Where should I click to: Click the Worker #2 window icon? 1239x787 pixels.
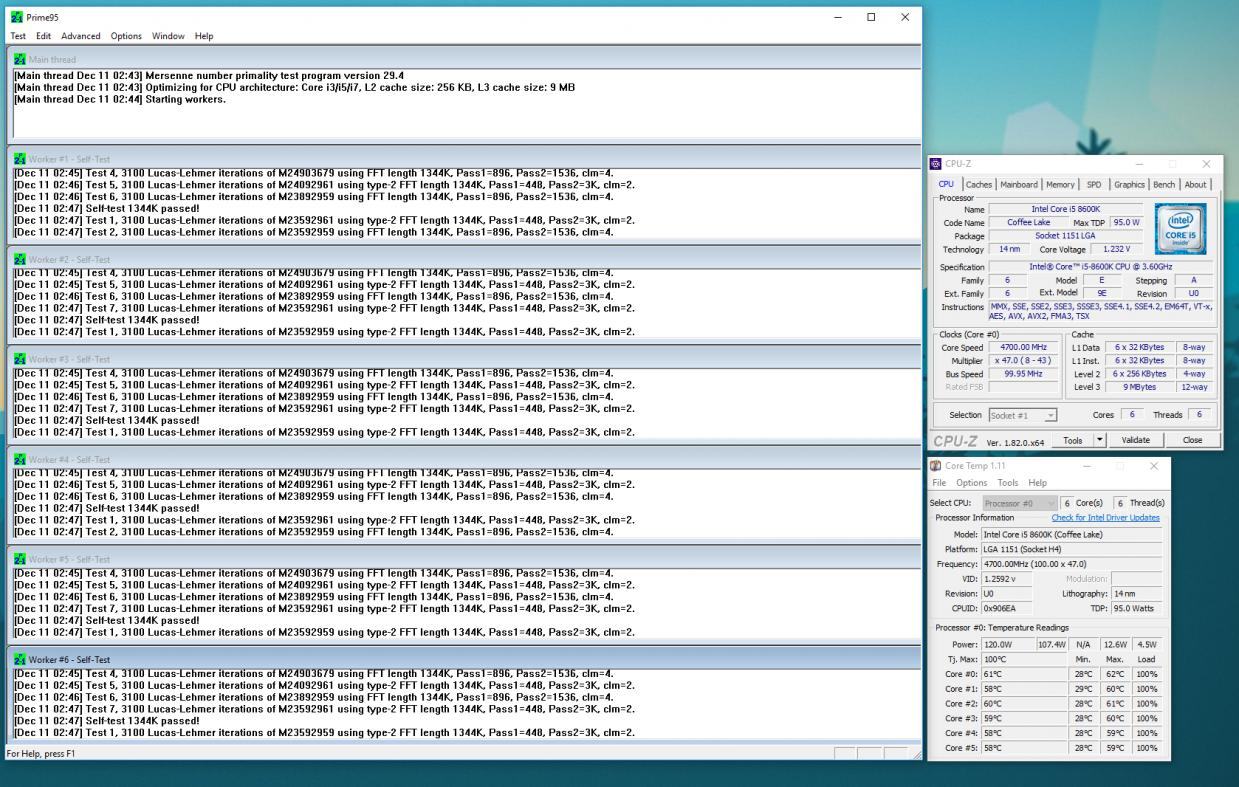[20, 259]
